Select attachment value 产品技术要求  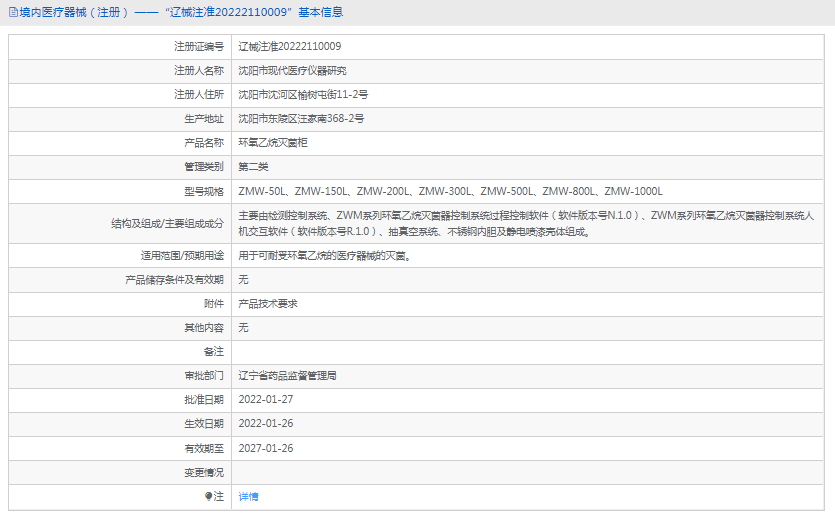point(268,304)
